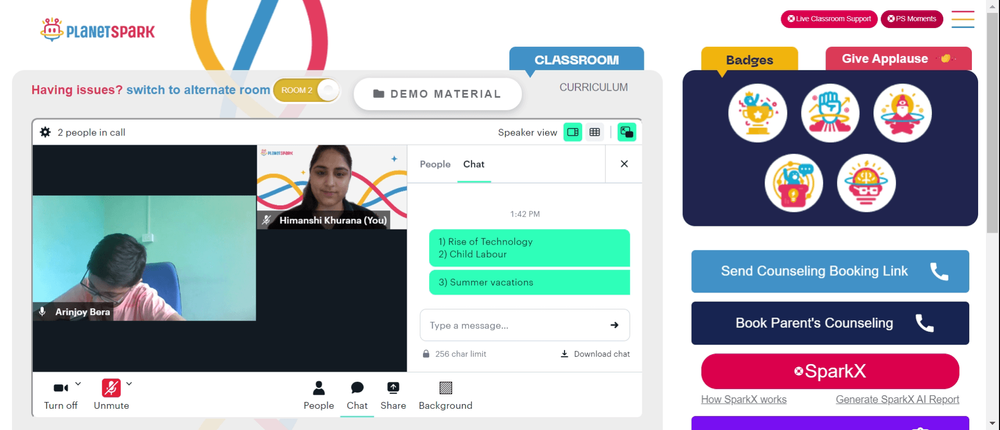Open Demo Material folder
Image resolution: width=1000 pixels, height=430 pixels.
(x=438, y=94)
